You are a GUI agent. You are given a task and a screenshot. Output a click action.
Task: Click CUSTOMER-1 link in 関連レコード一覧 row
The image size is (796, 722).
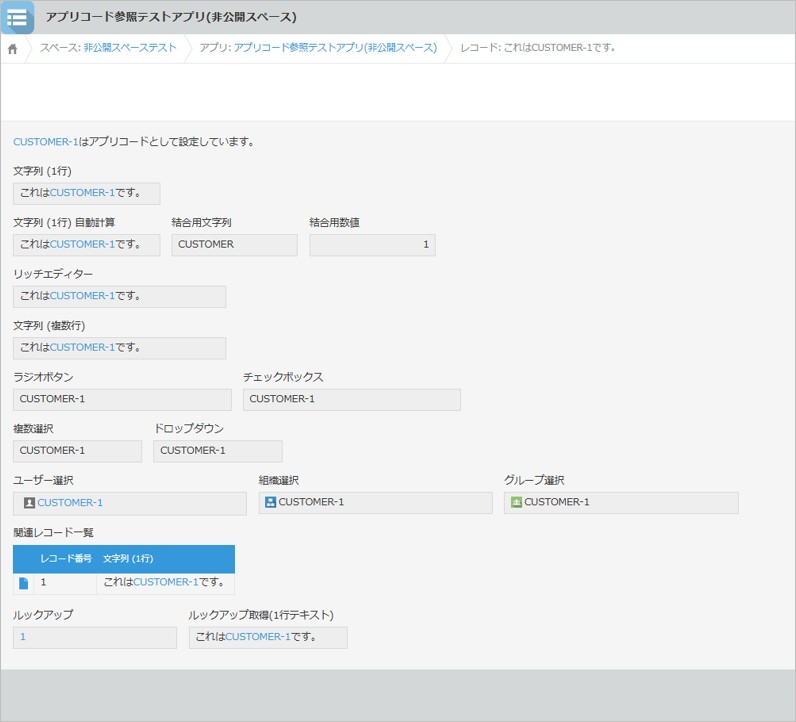coord(165,582)
